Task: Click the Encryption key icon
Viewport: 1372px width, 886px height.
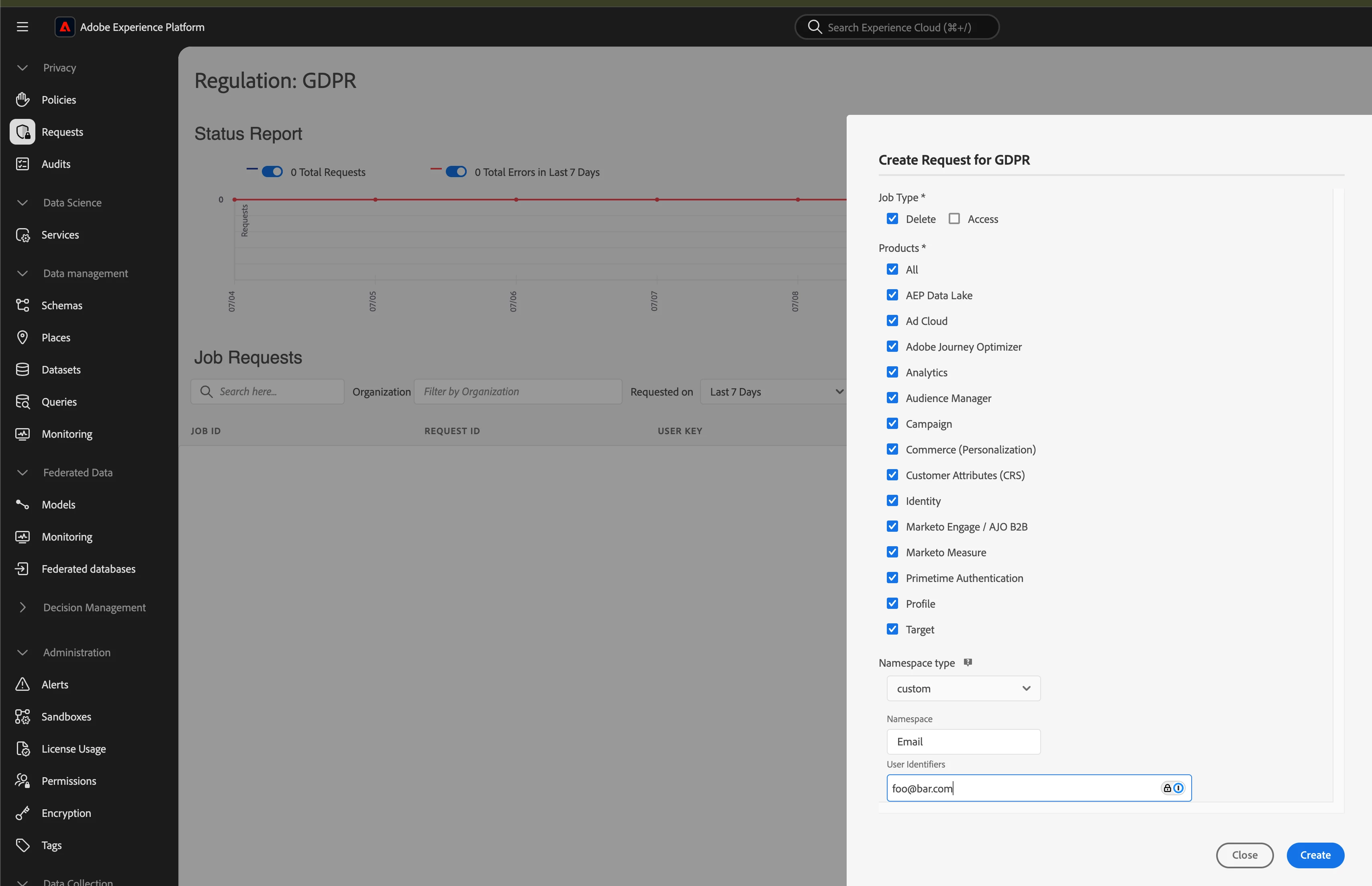Action: pyautogui.click(x=22, y=813)
